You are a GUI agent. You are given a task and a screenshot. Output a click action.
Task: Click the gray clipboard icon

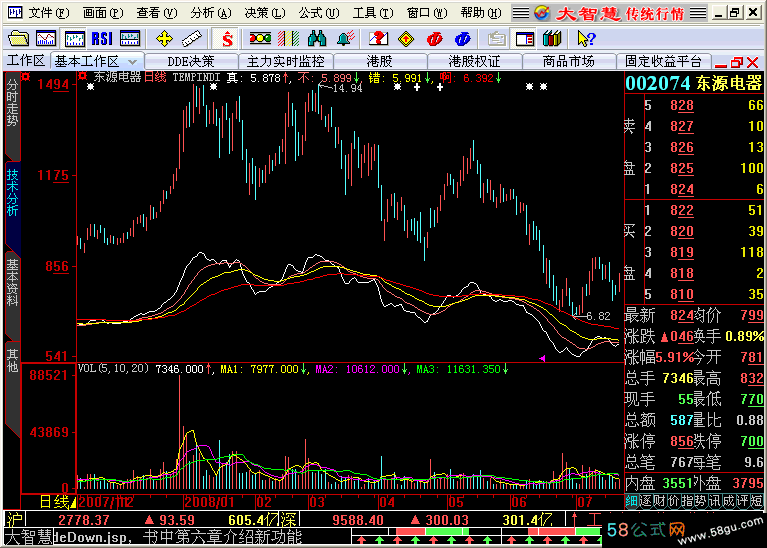click(496, 39)
